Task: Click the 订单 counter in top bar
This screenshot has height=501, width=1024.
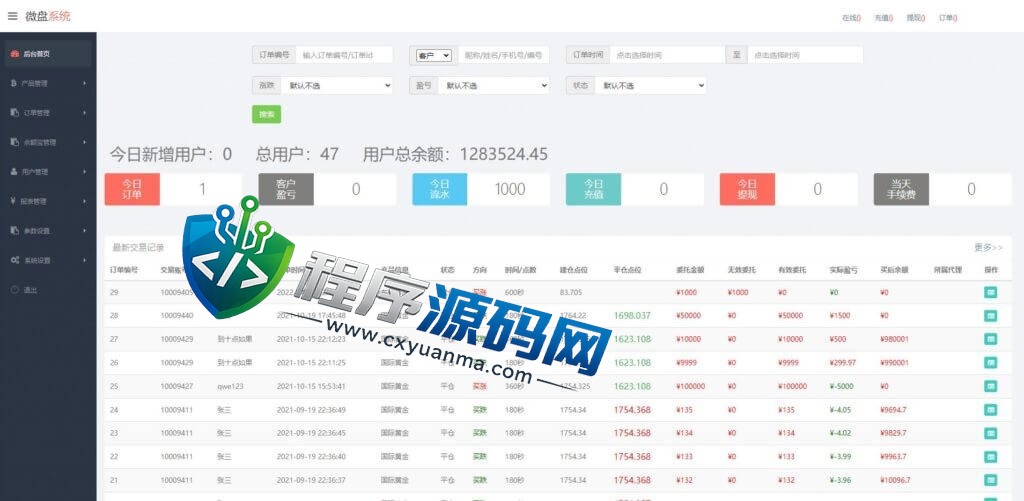Action: [948, 18]
